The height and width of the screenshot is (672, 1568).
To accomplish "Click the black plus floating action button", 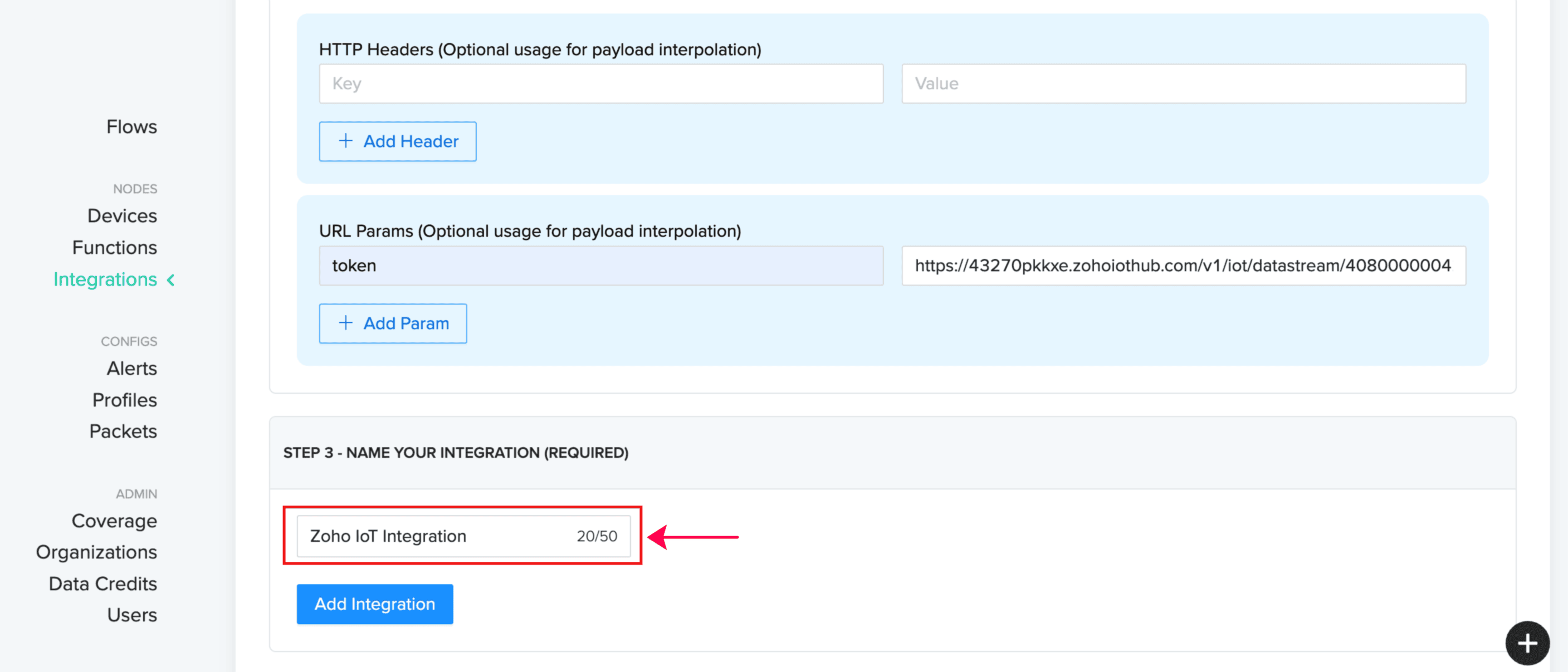I will point(1527,643).
